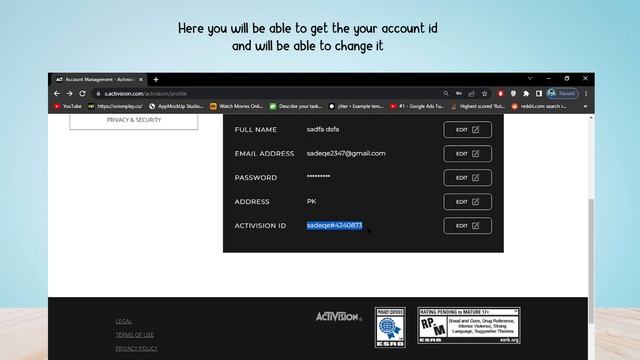Click the masked password value
This screenshot has height=360, width=640.
pos(318,176)
